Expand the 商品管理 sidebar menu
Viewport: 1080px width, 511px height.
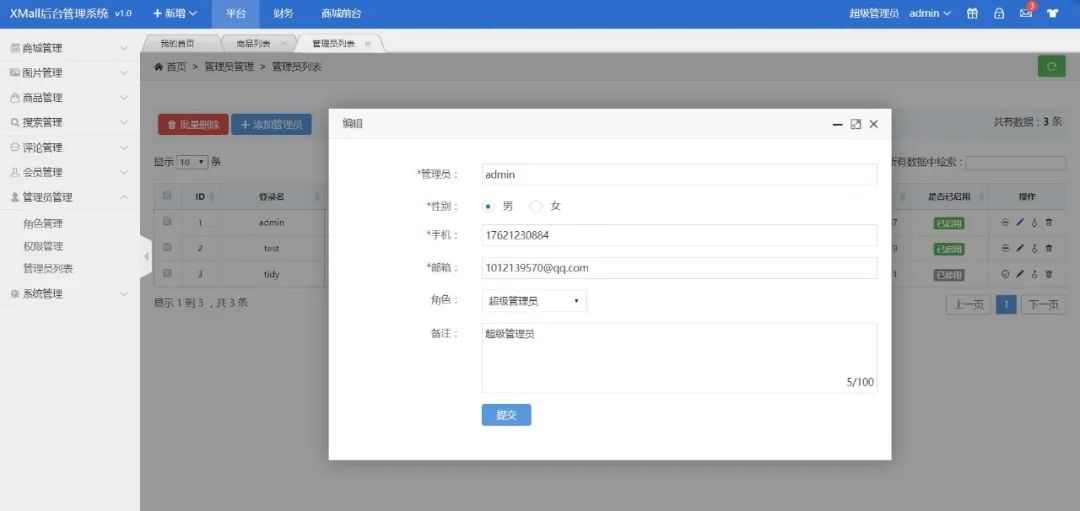coord(70,98)
